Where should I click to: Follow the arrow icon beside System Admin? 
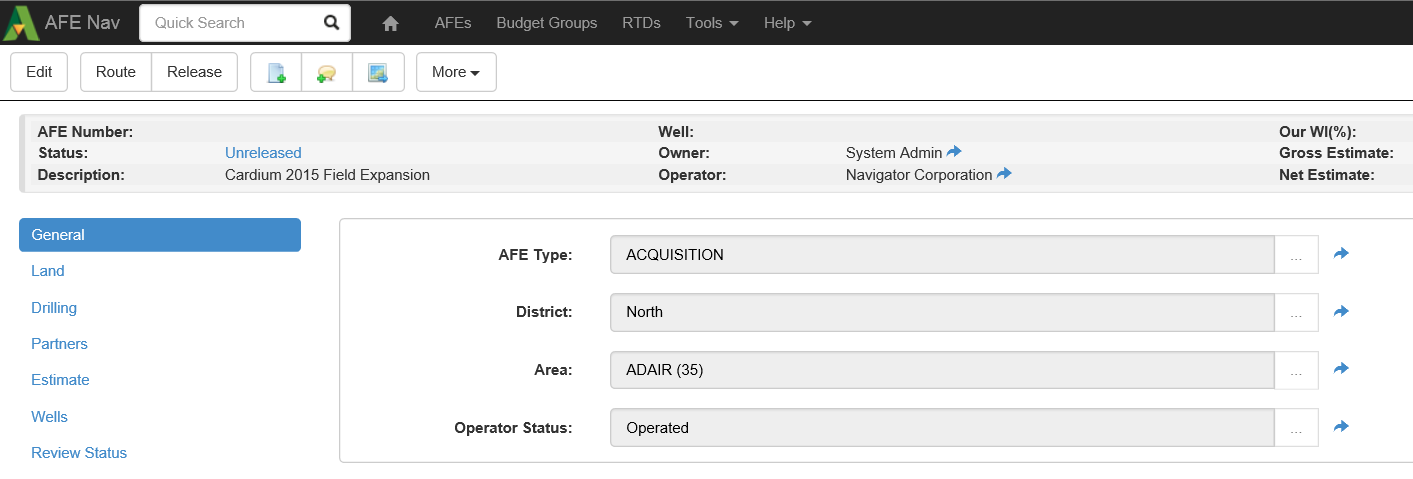954,152
